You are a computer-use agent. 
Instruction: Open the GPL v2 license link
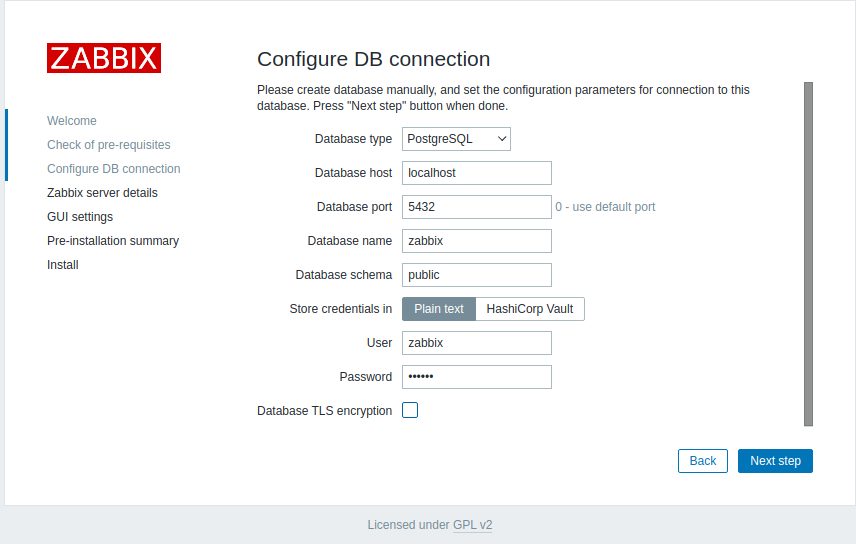point(473,525)
